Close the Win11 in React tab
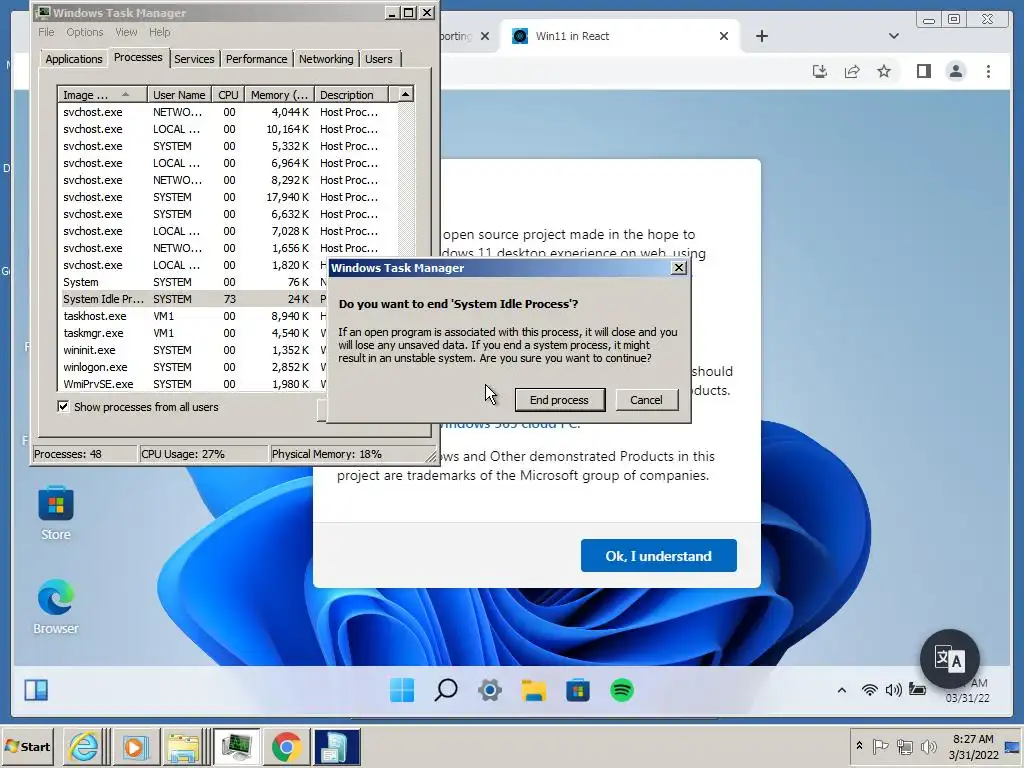1024x768 pixels. pyautogui.click(x=724, y=36)
